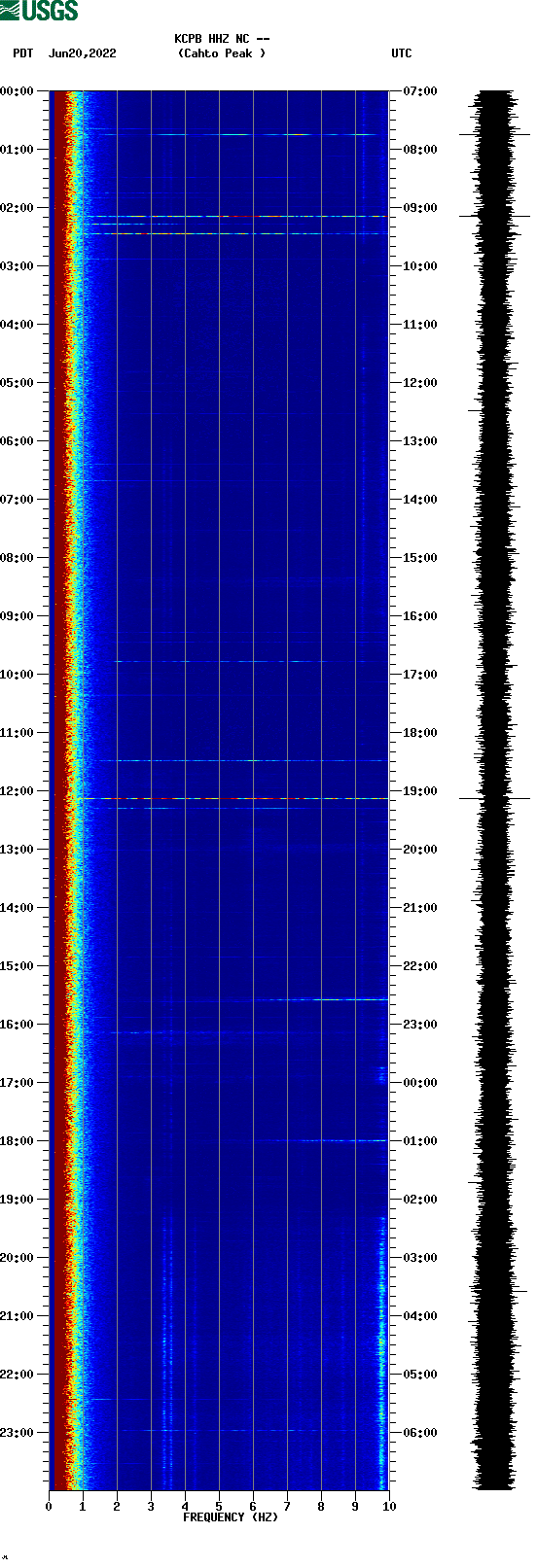Image resolution: width=537 pixels, height=1568 pixels.
Task: Click the FREQUENCY (HZ) axis label
Action: coord(231,1517)
